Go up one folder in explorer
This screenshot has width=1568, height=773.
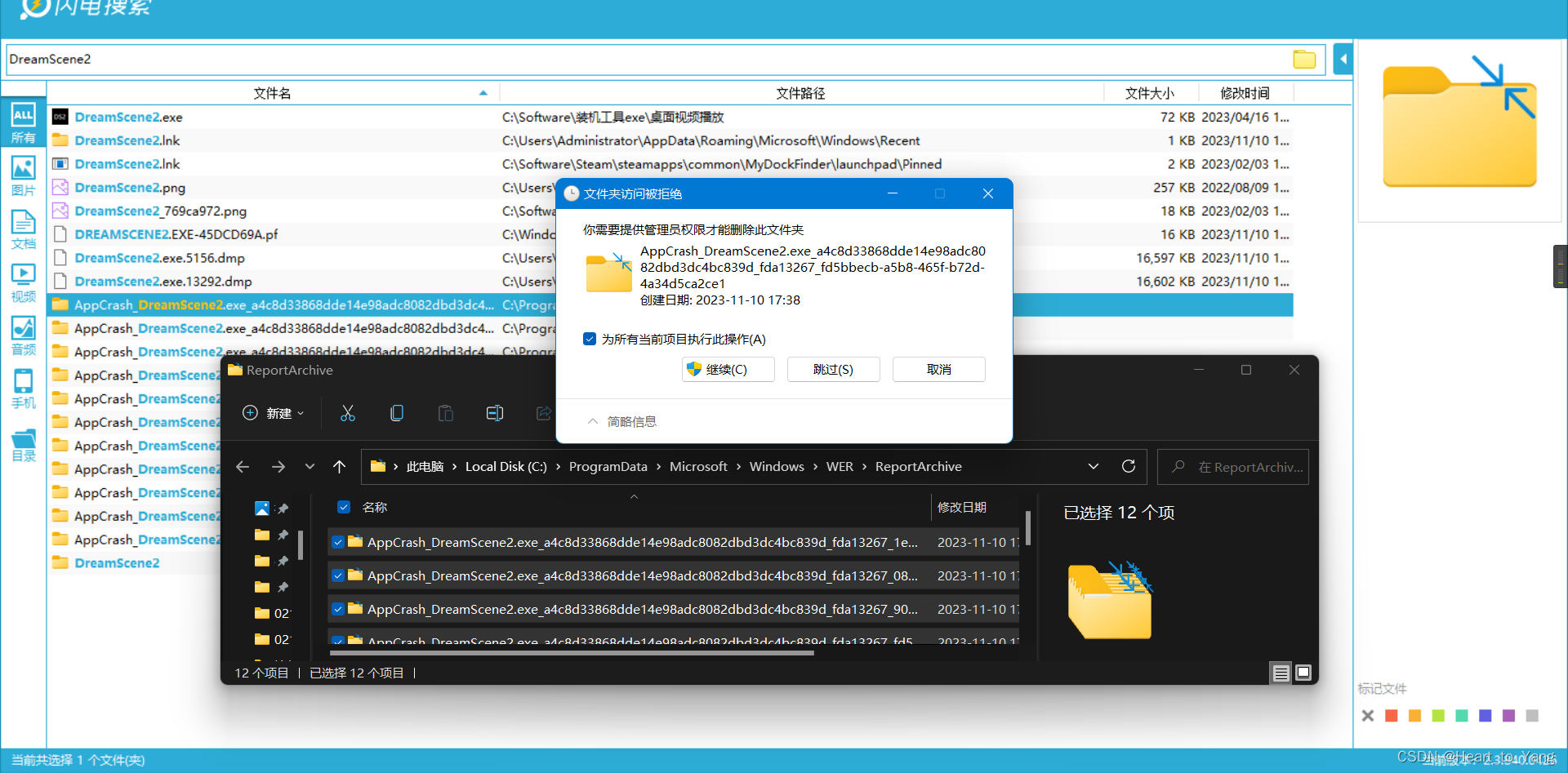340,467
